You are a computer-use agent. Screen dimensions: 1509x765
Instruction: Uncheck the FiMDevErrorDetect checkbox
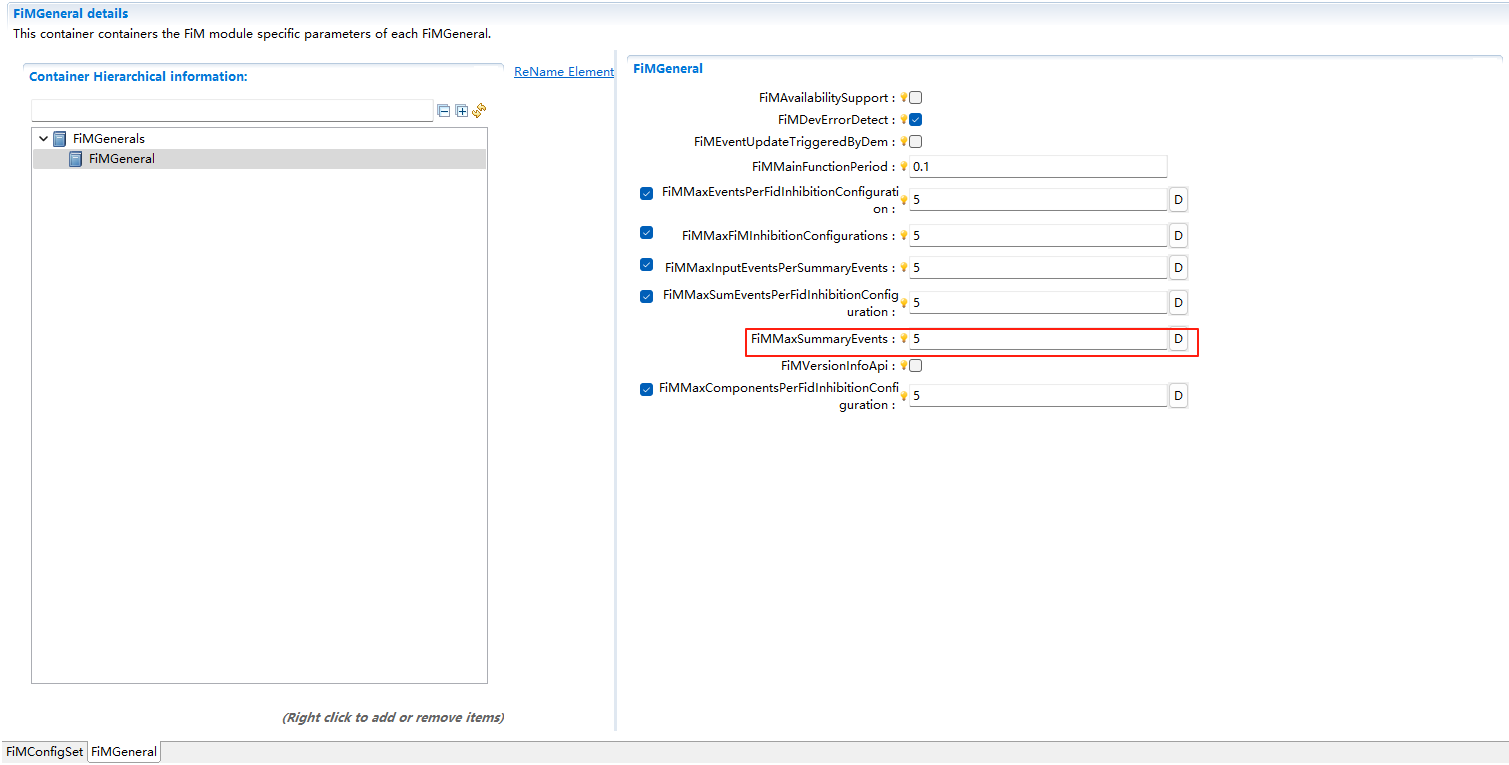point(915,119)
